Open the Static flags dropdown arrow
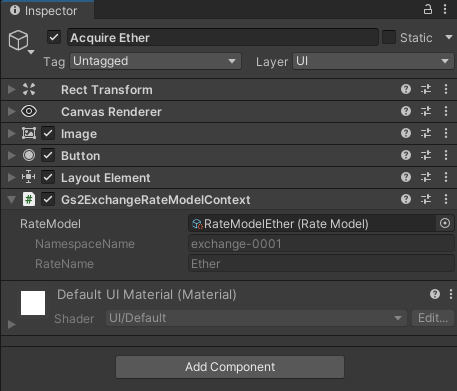This screenshot has height=391, width=457. [x=449, y=37]
